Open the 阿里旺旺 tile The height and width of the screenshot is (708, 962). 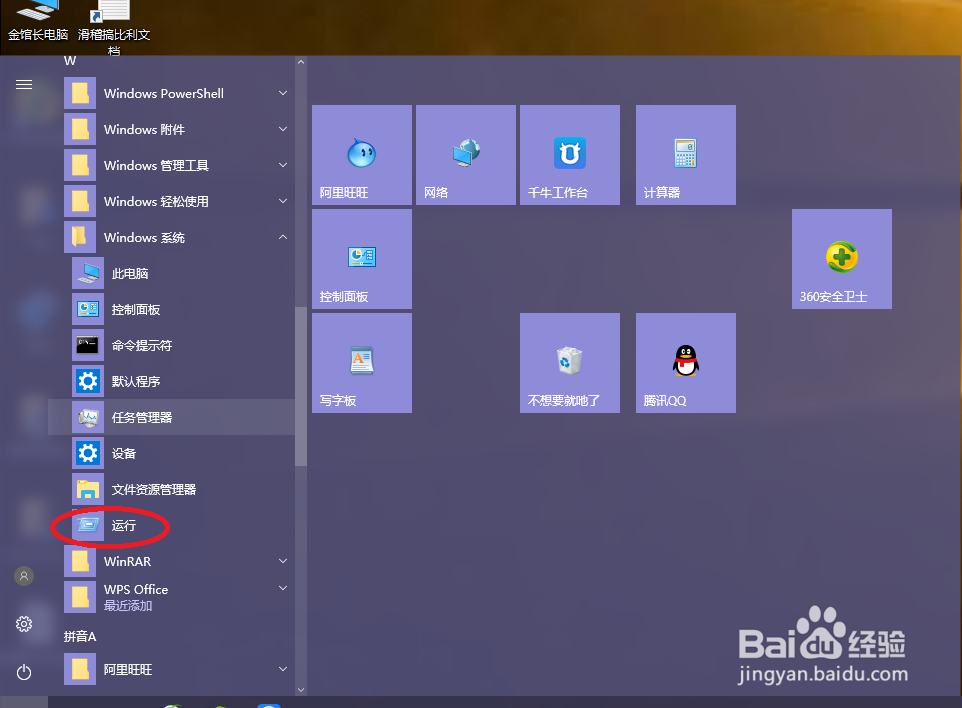point(361,154)
